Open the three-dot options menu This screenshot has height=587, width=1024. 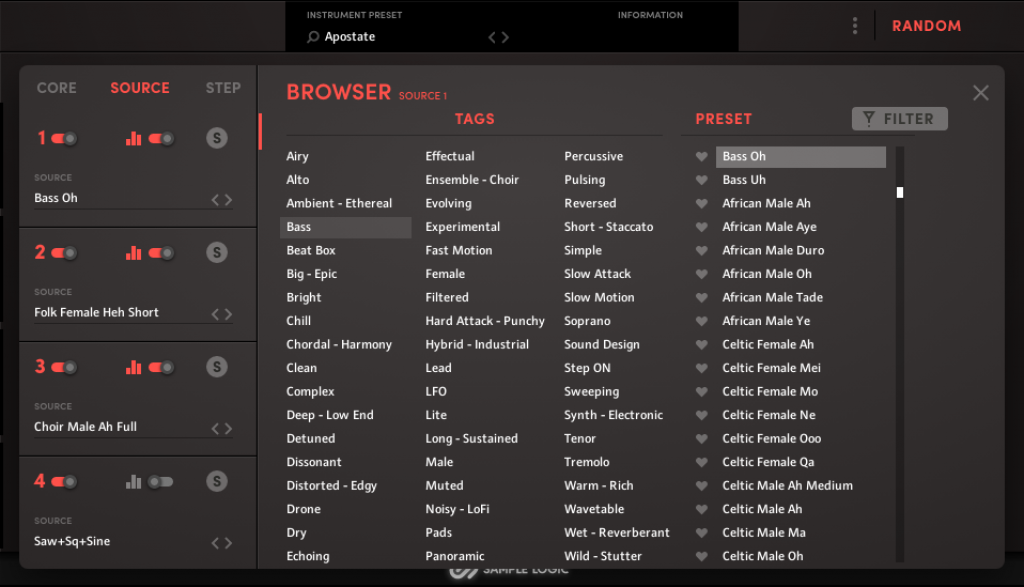click(x=855, y=25)
